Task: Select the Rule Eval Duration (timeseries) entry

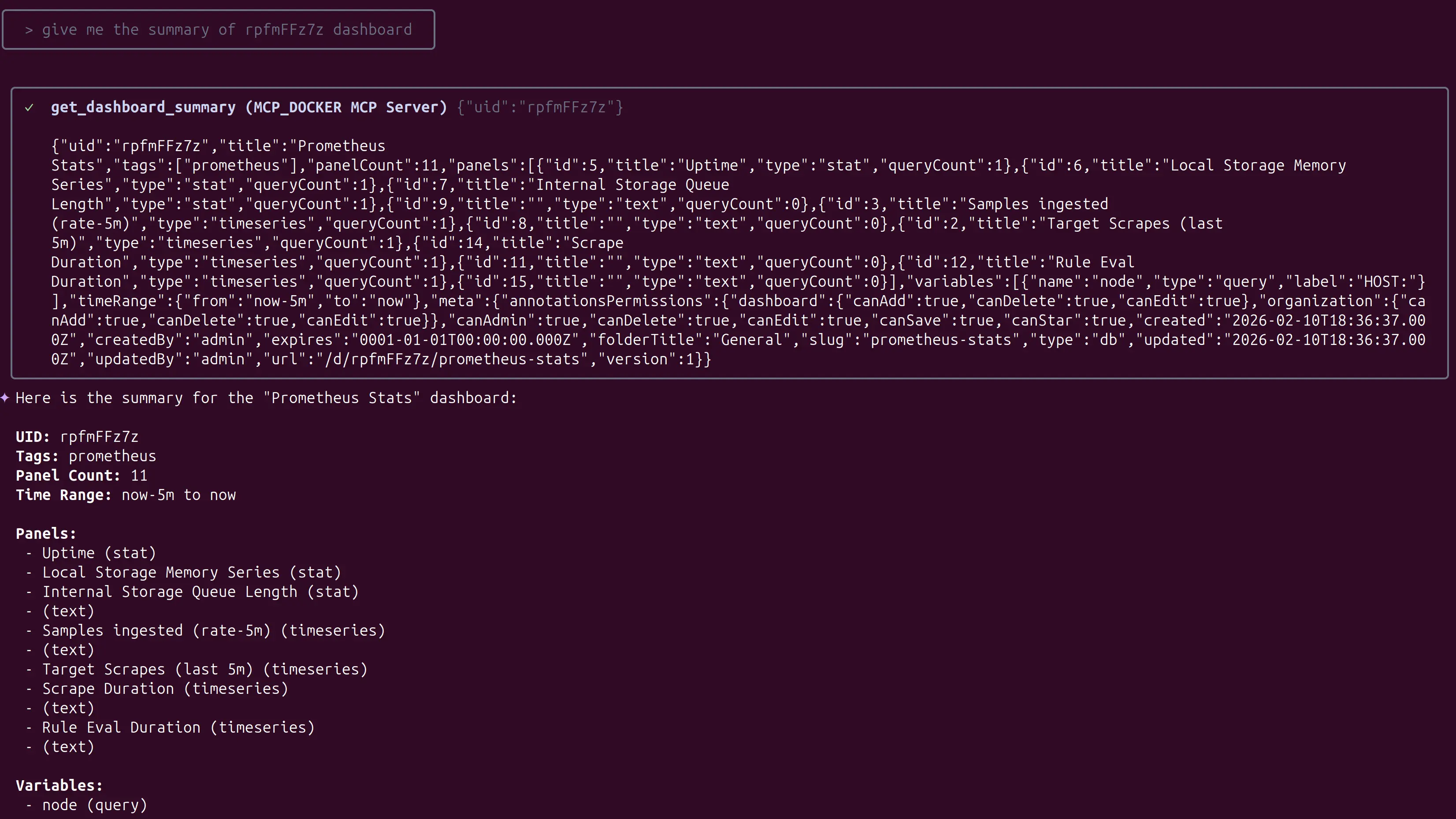Action: tap(178, 727)
